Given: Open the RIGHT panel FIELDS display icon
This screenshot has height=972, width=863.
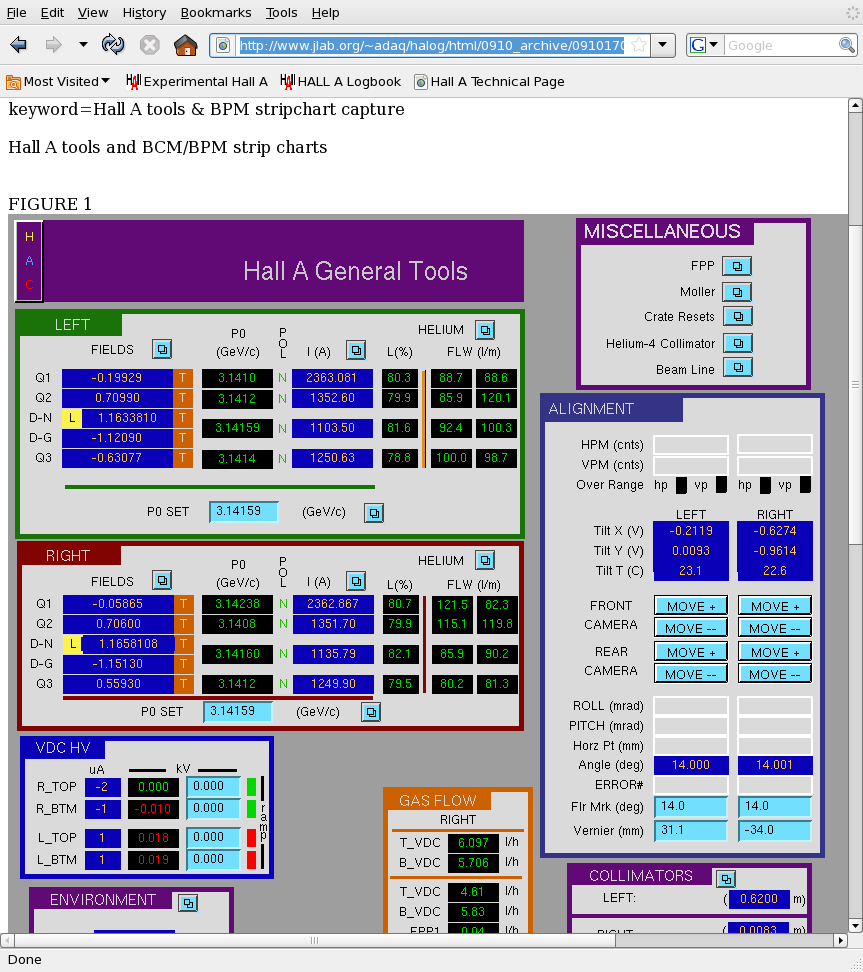Looking at the screenshot, I should coord(162,581).
